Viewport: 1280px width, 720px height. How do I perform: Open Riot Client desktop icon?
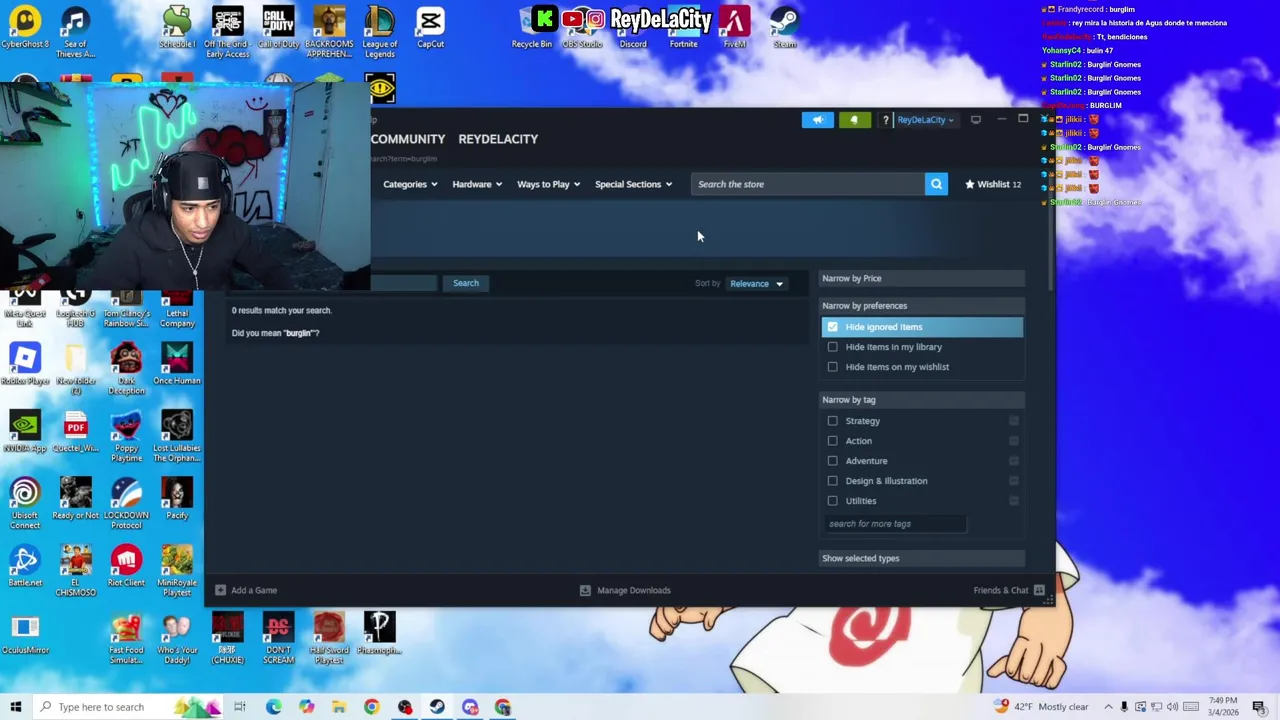tap(126, 566)
